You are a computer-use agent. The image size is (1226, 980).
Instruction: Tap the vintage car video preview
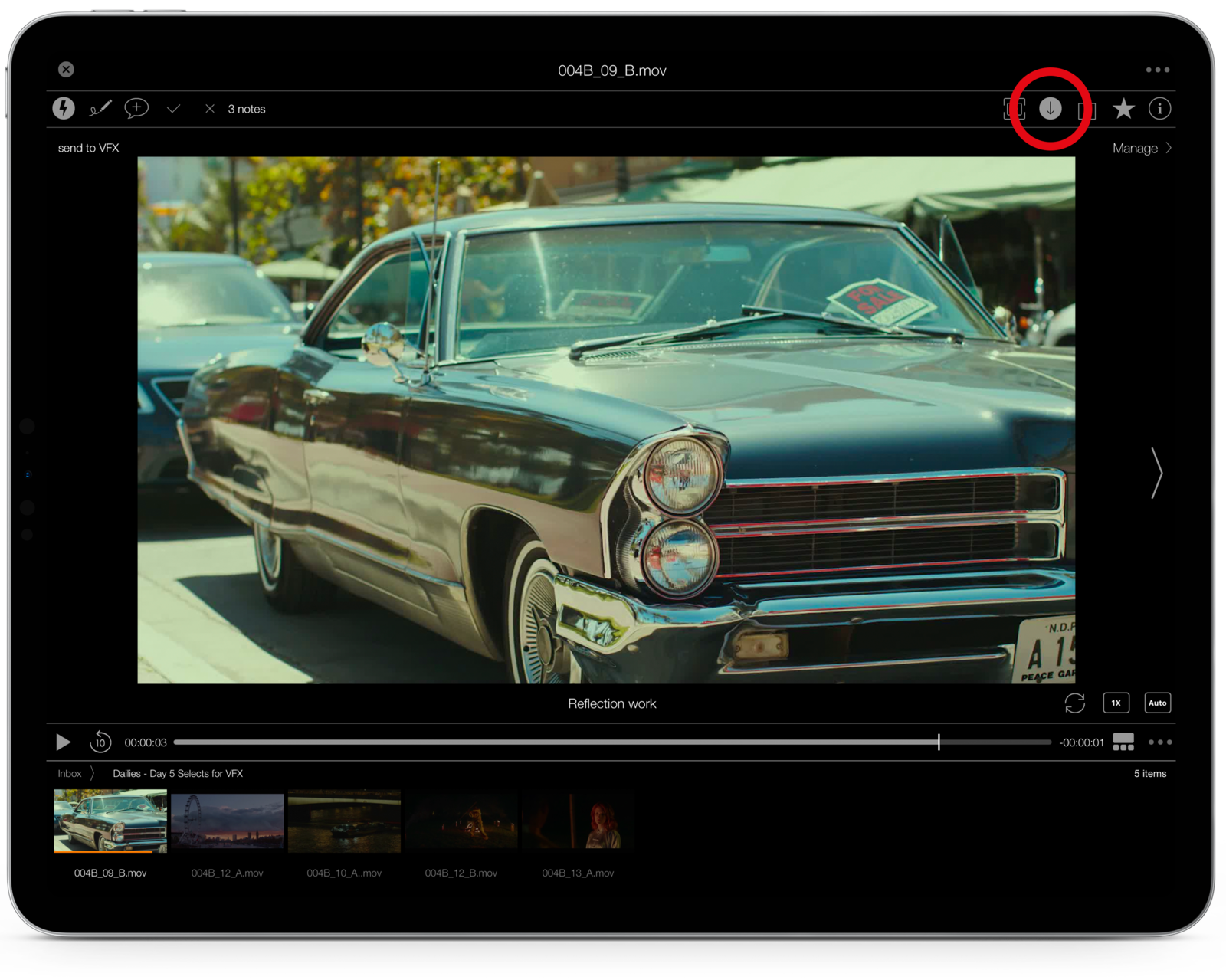pos(606,420)
